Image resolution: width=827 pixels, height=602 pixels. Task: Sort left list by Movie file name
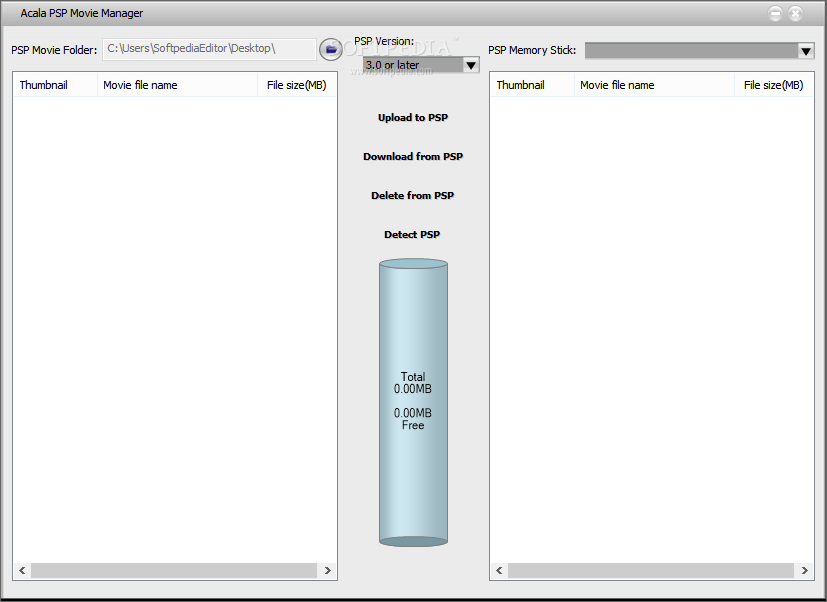pos(178,85)
